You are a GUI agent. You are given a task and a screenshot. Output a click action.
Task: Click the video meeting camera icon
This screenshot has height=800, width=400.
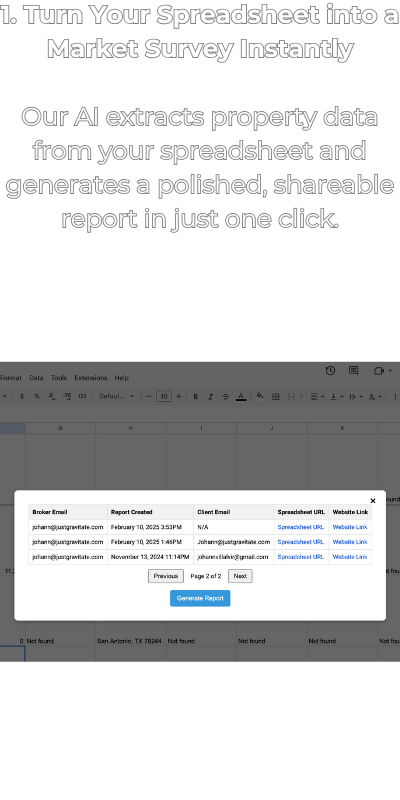coord(379,371)
